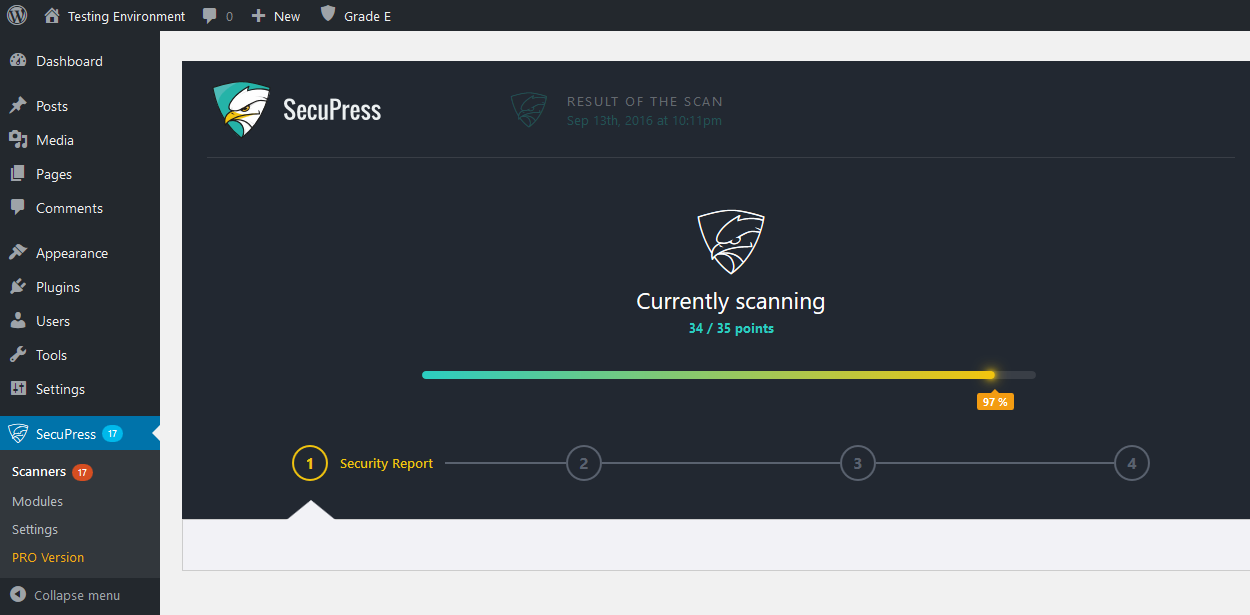Click the Pages icon in sidebar
Image resolution: width=1250 pixels, height=615 pixels.
click(18, 174)
